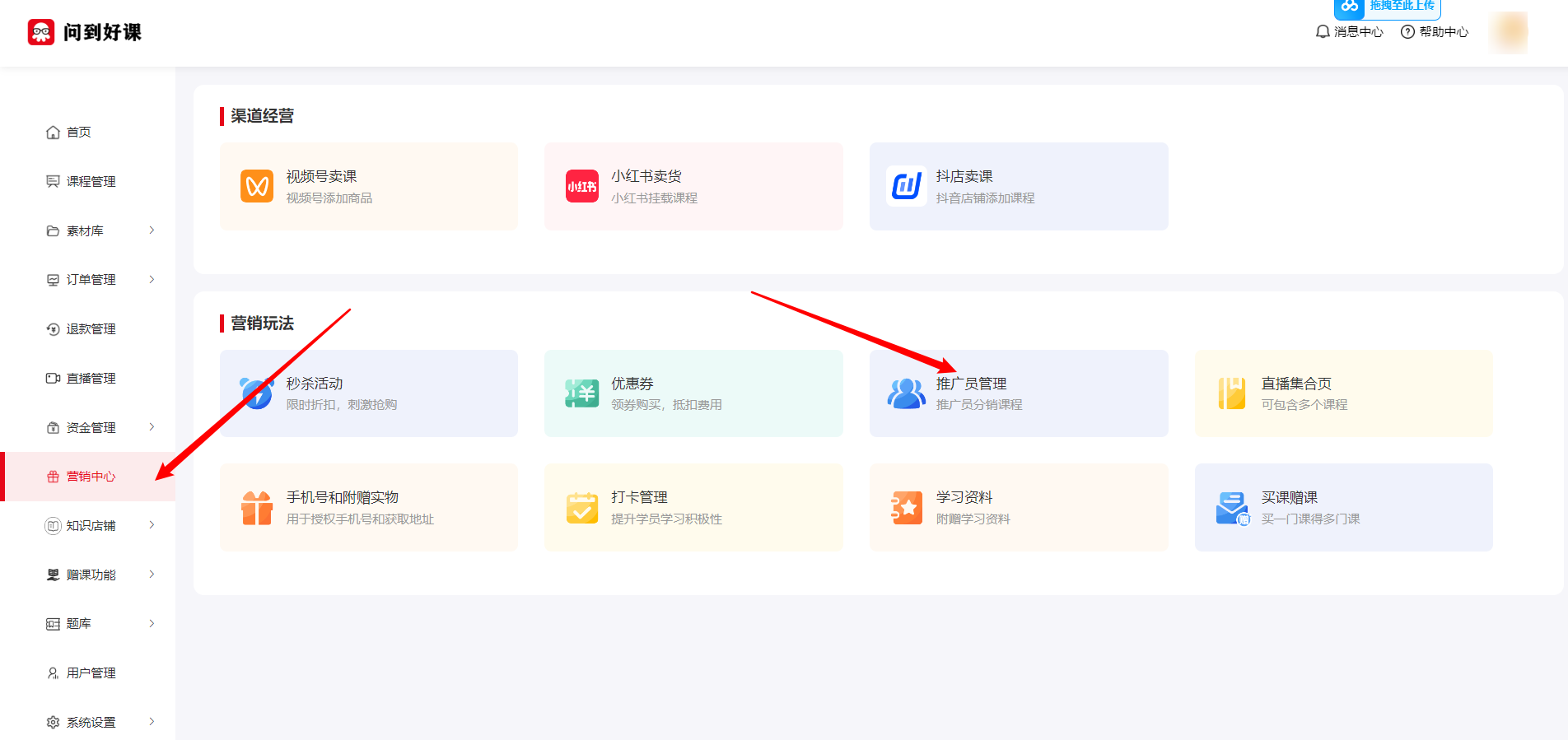This screenshot has width=1568, height=740.
Task: Click the 资金管理 wallet icon
Action: tap(53, 427)
